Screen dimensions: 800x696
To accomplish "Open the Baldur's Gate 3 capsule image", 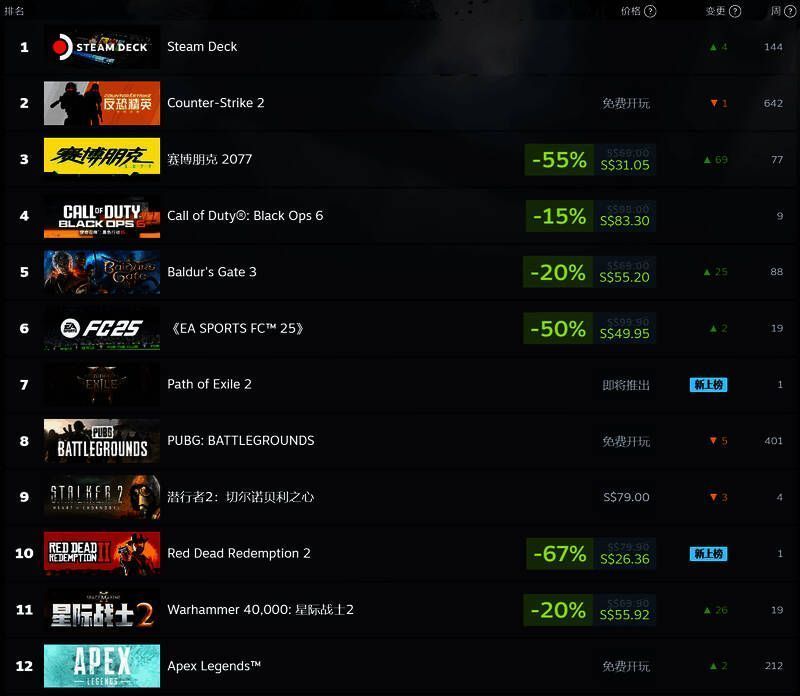I will pos(102,272).
